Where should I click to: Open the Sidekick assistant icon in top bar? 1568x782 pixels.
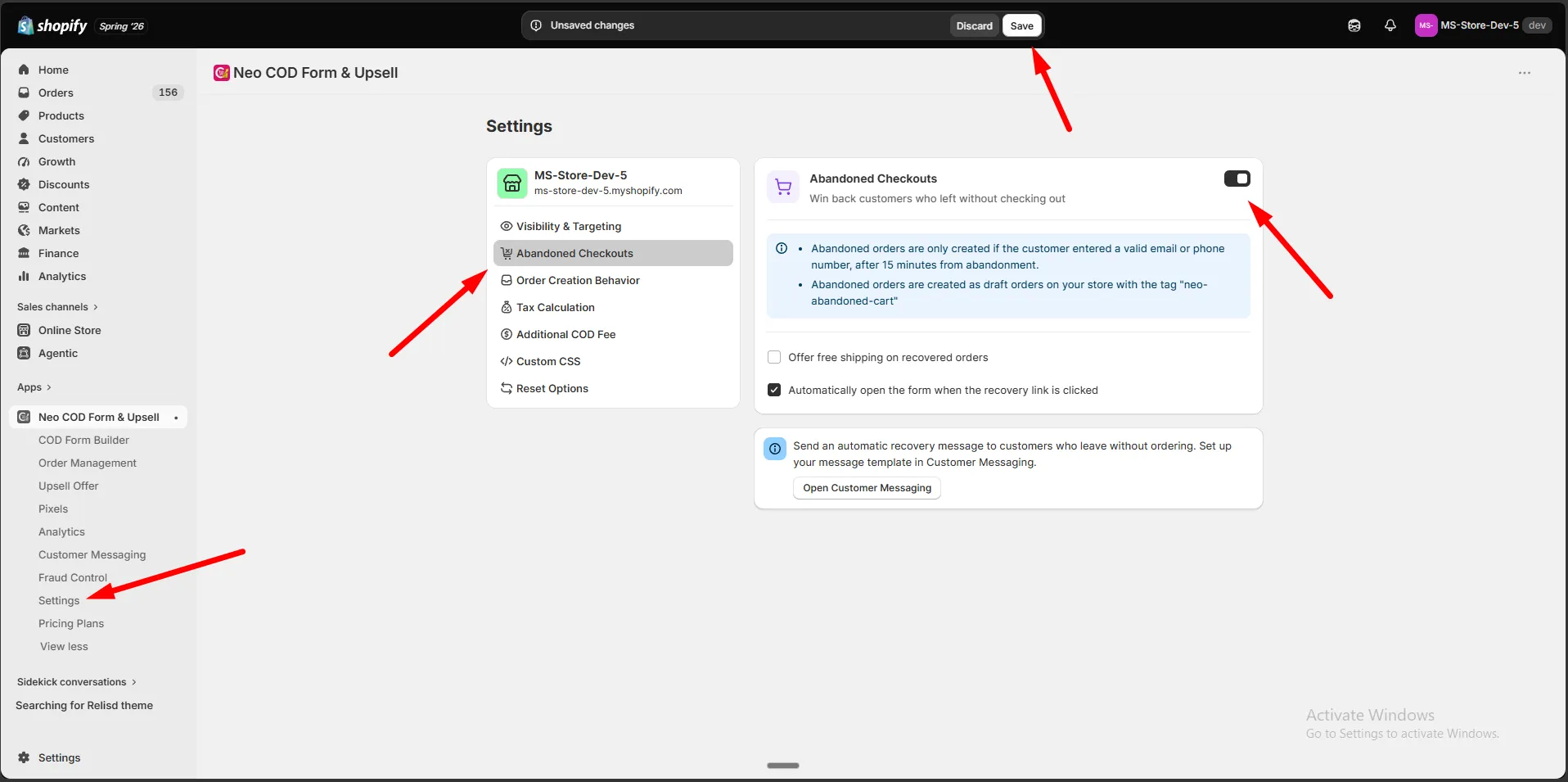coord(1354,25)
